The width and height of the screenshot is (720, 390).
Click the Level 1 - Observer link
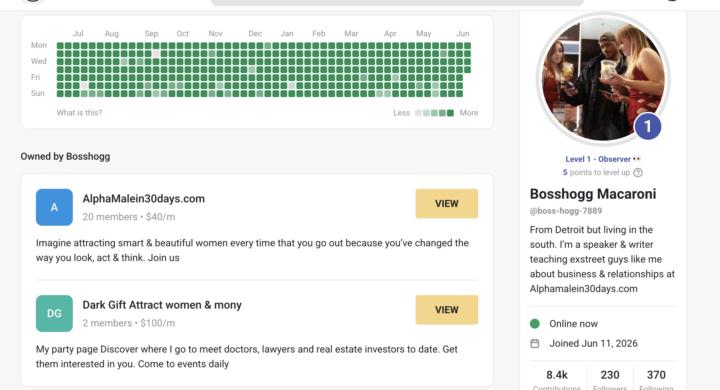pos(598,159)
